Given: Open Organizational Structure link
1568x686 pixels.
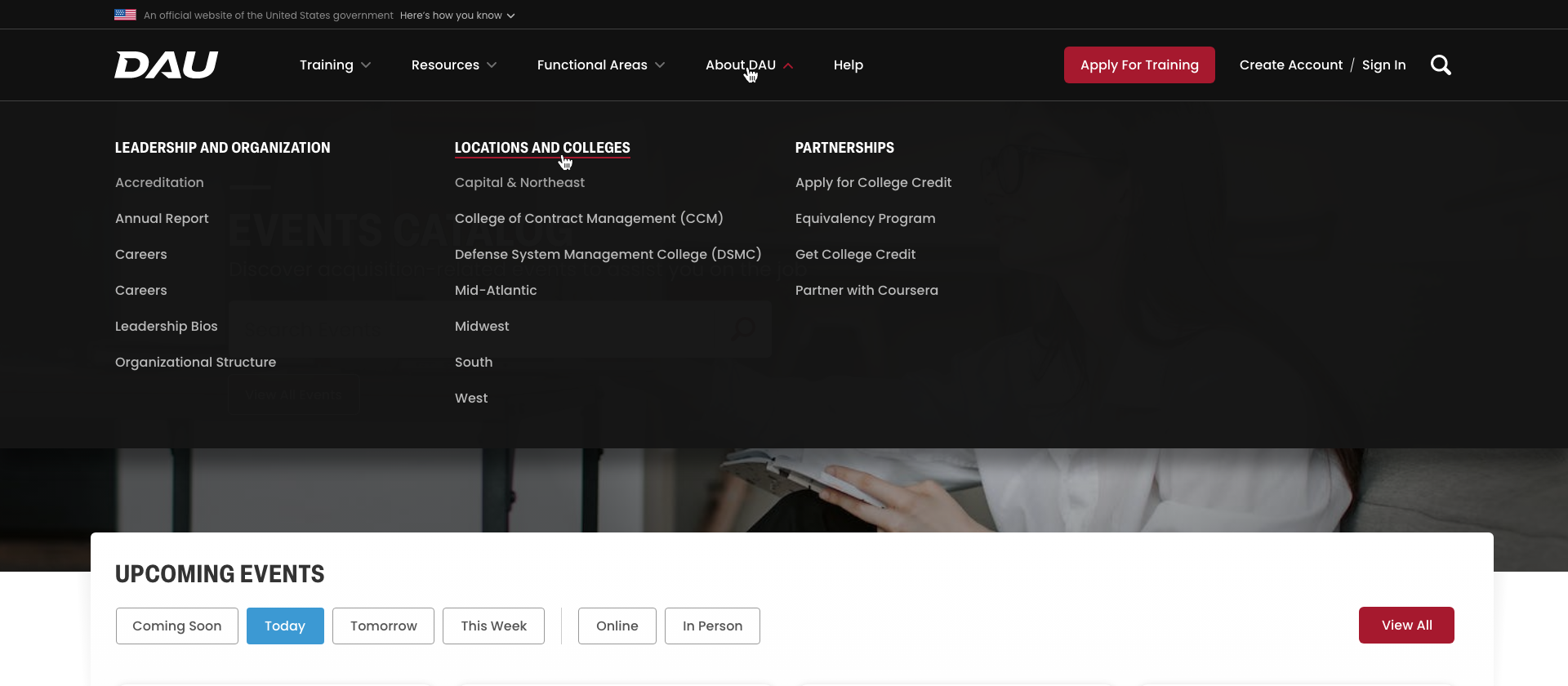Looking at the screenshot, I should click(195, 362).
